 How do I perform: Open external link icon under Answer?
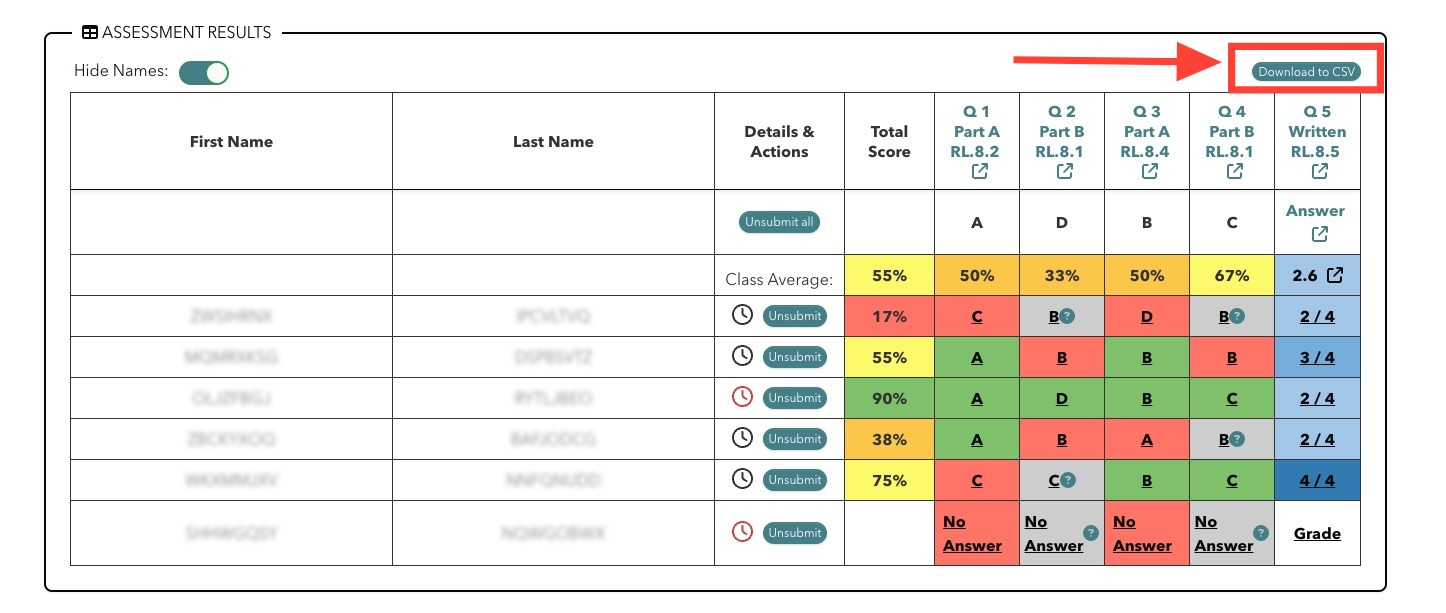[x=1319, y=235]
